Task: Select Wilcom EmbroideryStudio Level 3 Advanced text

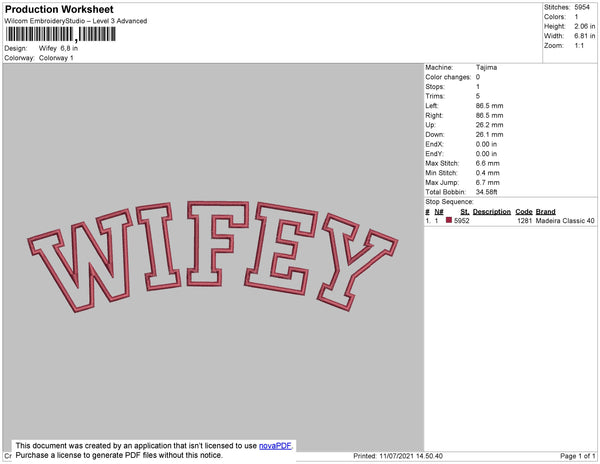Action: [x=76, y=21]
